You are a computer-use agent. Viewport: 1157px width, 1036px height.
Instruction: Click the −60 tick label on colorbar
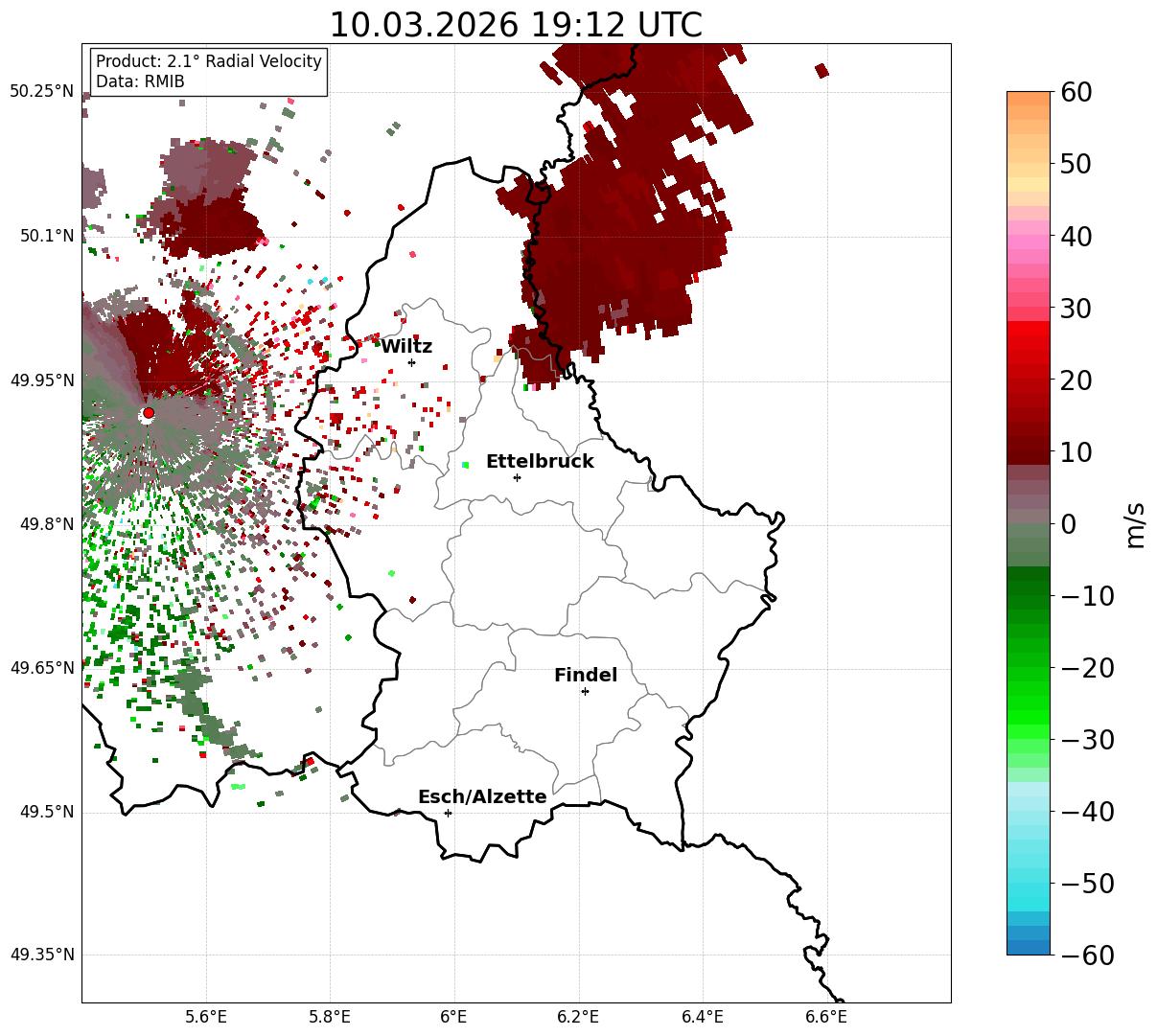pyautogui.click(x=1087, y=955)
